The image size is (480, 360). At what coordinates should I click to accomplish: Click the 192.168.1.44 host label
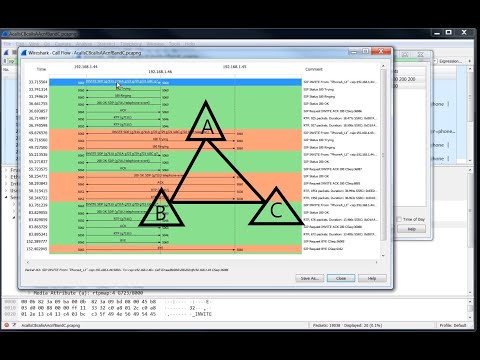point(86,67)
